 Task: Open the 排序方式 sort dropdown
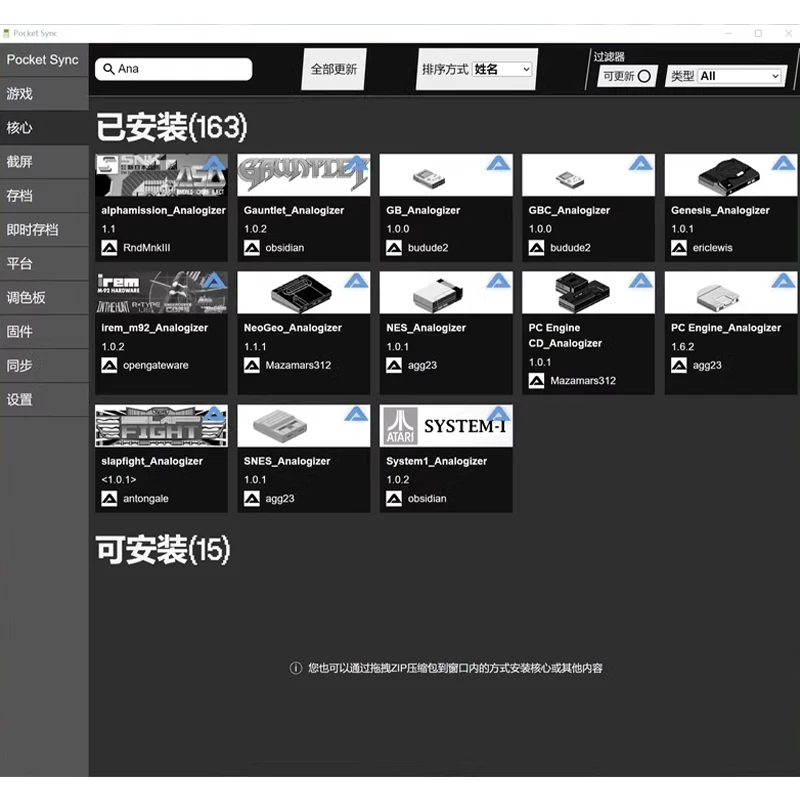502,69
